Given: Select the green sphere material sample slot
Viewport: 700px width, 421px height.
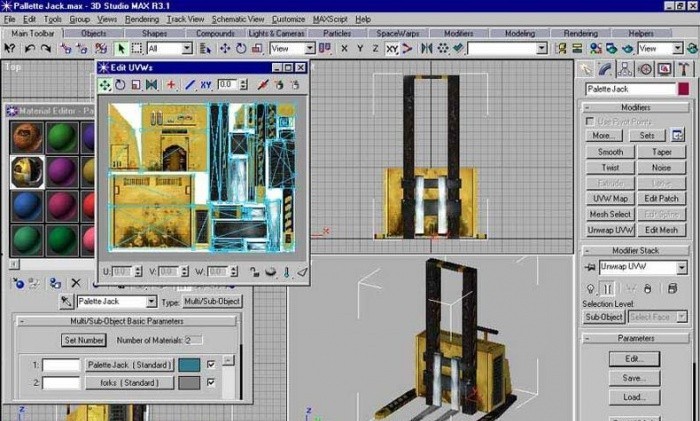Looking at the screenshot, I should click(61, 136).
